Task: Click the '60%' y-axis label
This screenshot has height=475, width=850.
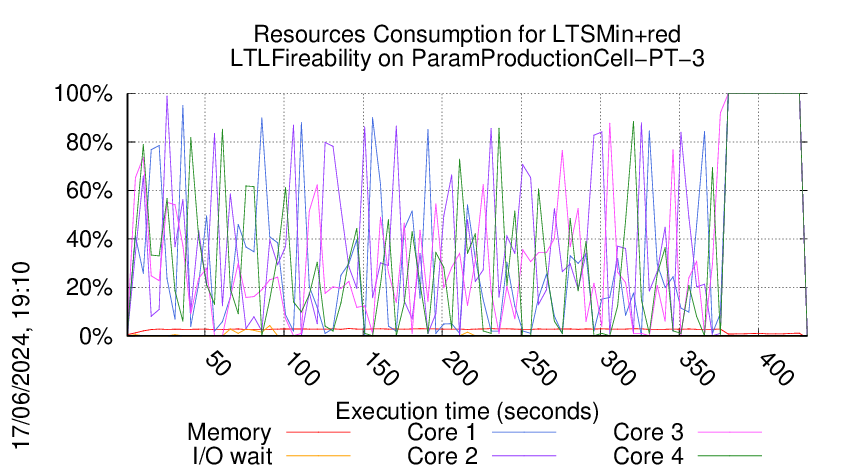Action: 89,191
